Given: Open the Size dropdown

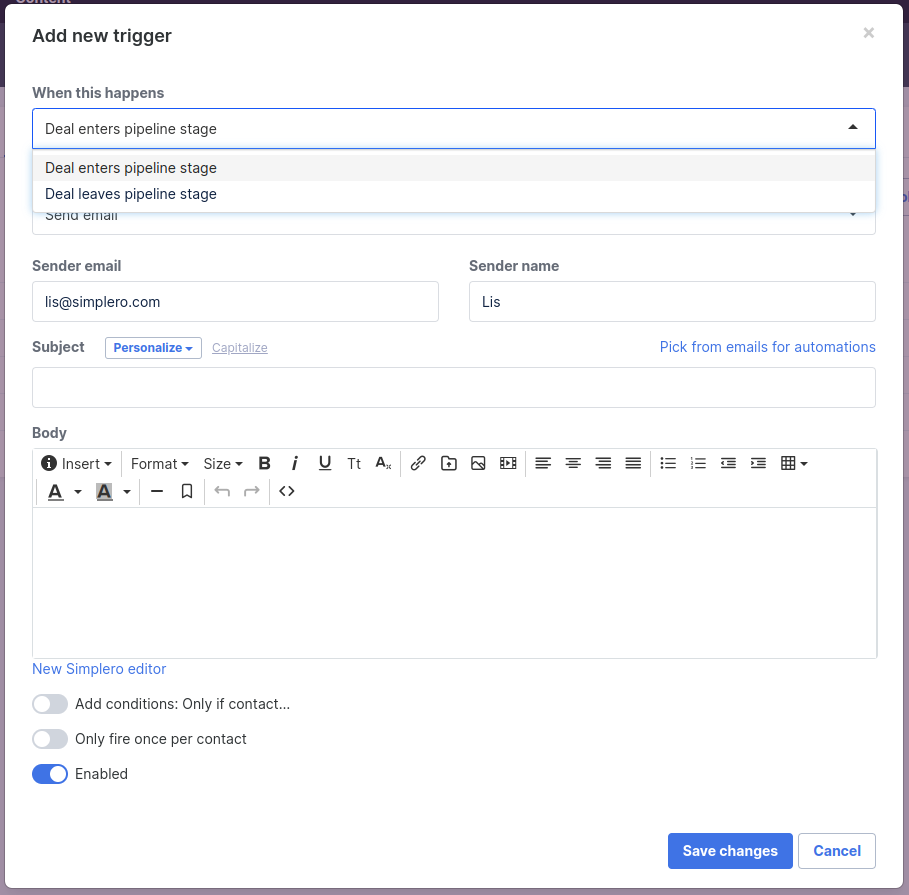Looking at the screenshot, I should coord(223,464).
